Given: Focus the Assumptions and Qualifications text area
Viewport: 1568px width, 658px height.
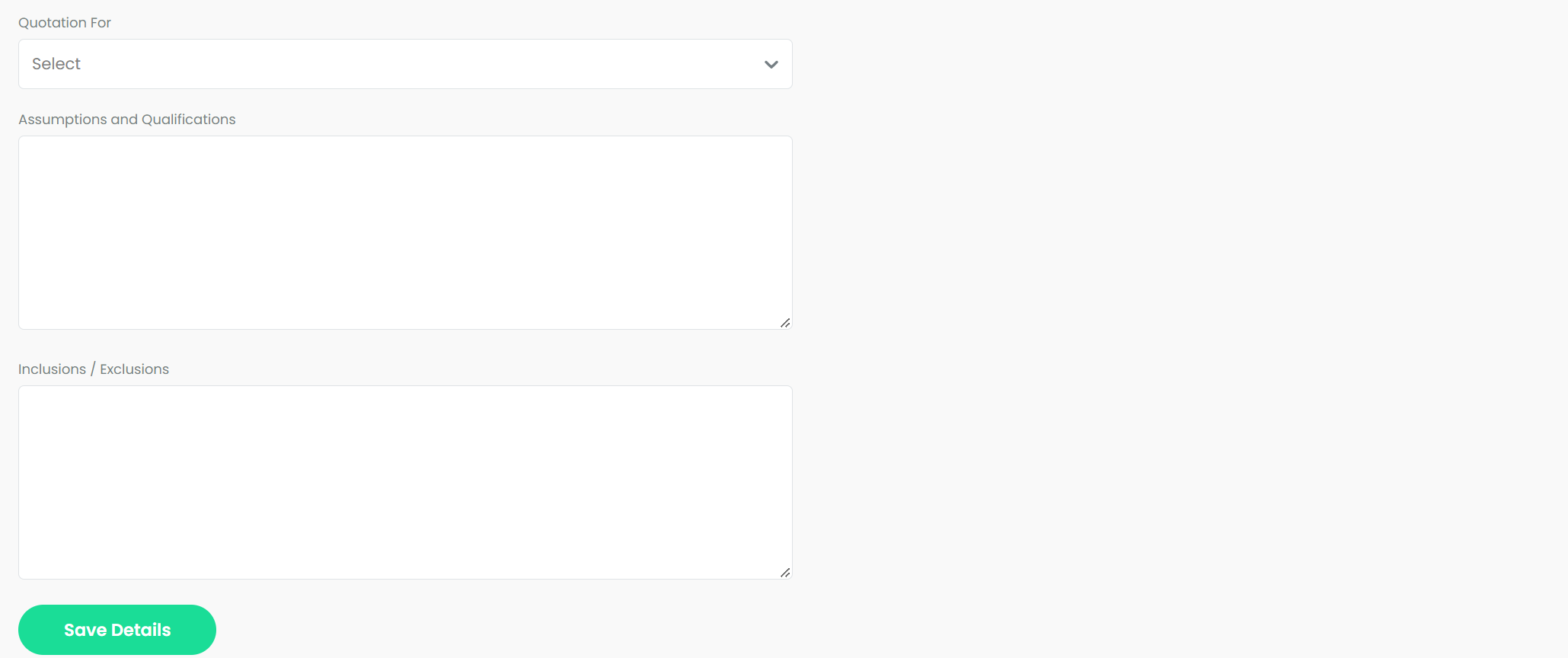Looking at the screenshot, I should tap(405, 232).
